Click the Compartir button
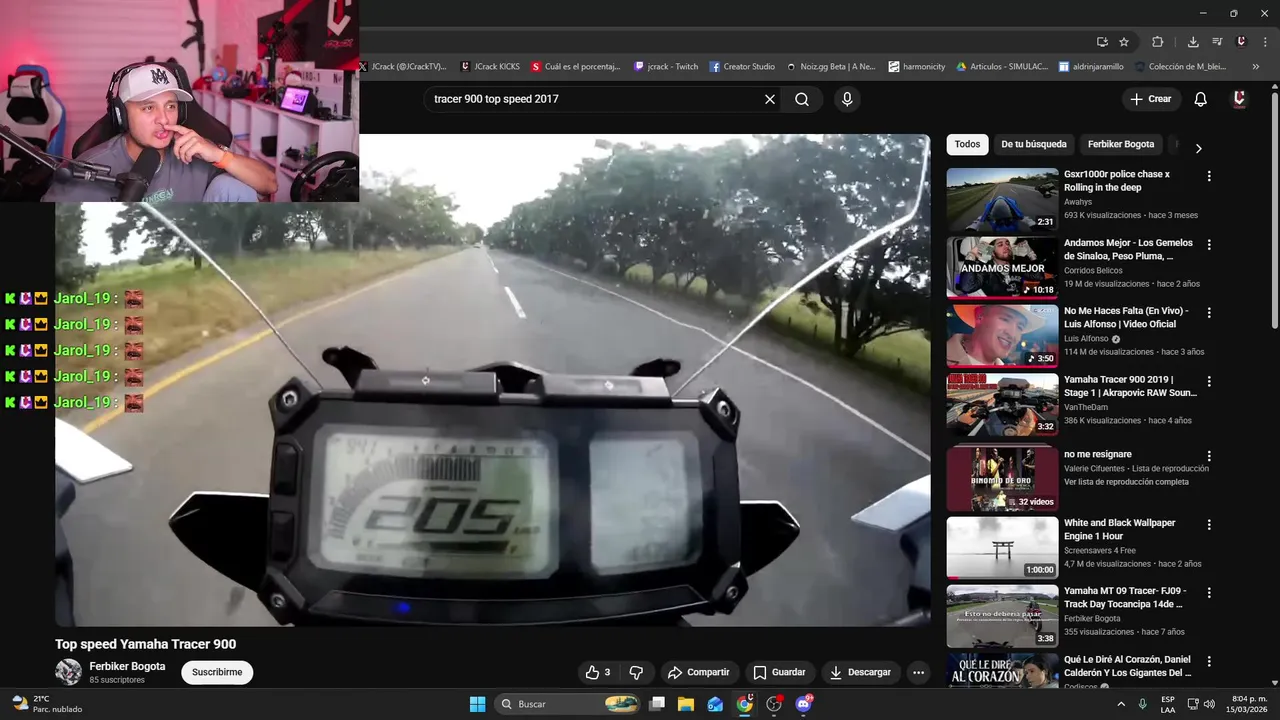Image resolution: width=1280 pixels, height=720 pixels. click(699, 672)
